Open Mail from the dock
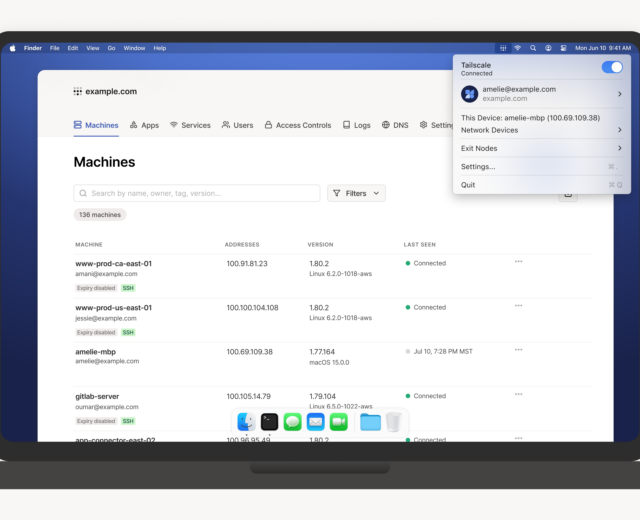Screen dimensions: 640x520 click(x=316, y=422)
